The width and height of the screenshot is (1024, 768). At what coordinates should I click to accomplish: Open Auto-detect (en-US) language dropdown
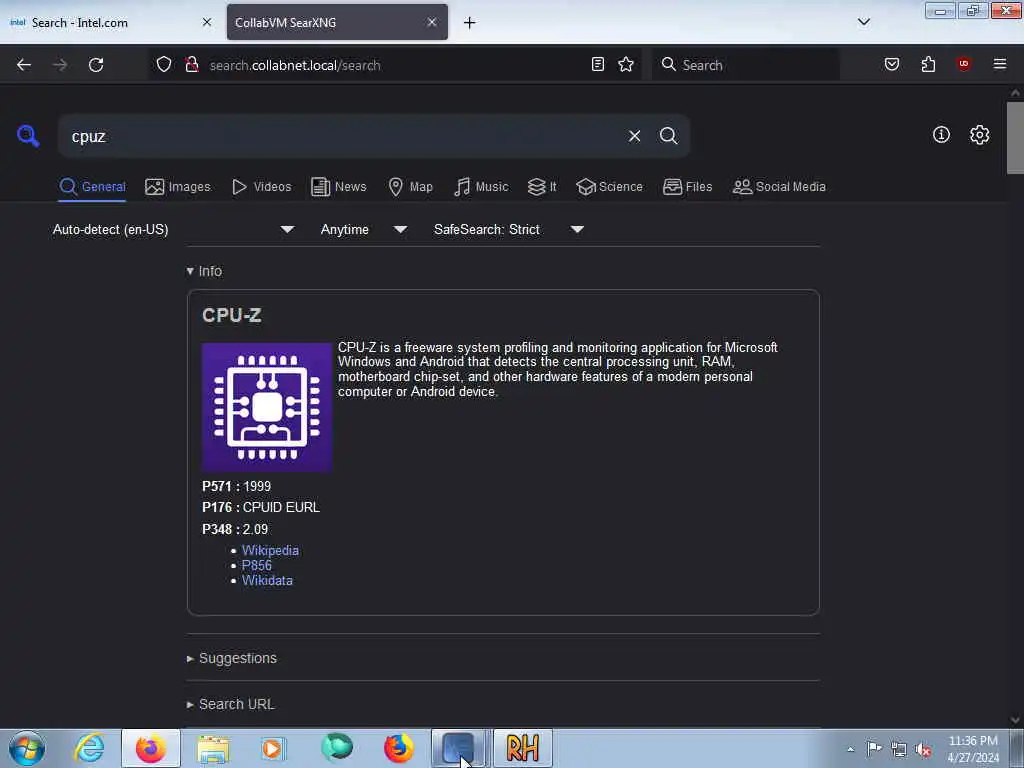point(173,229)
